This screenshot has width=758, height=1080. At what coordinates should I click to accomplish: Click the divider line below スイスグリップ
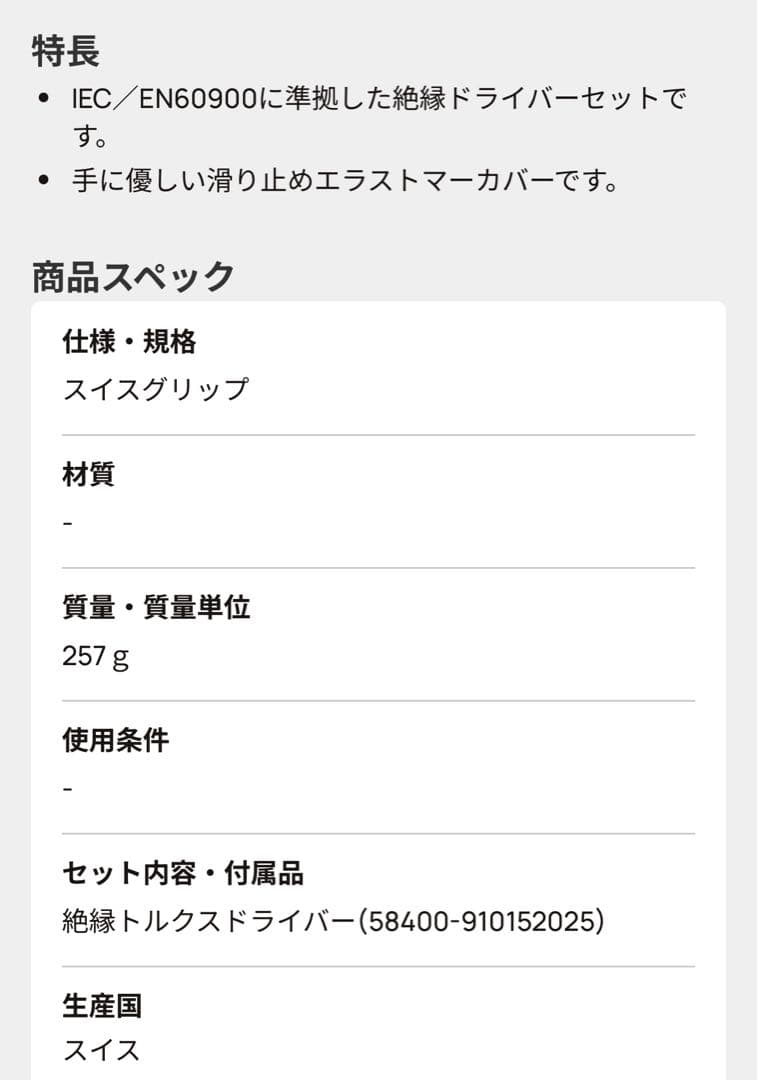(x=379, y=435)
